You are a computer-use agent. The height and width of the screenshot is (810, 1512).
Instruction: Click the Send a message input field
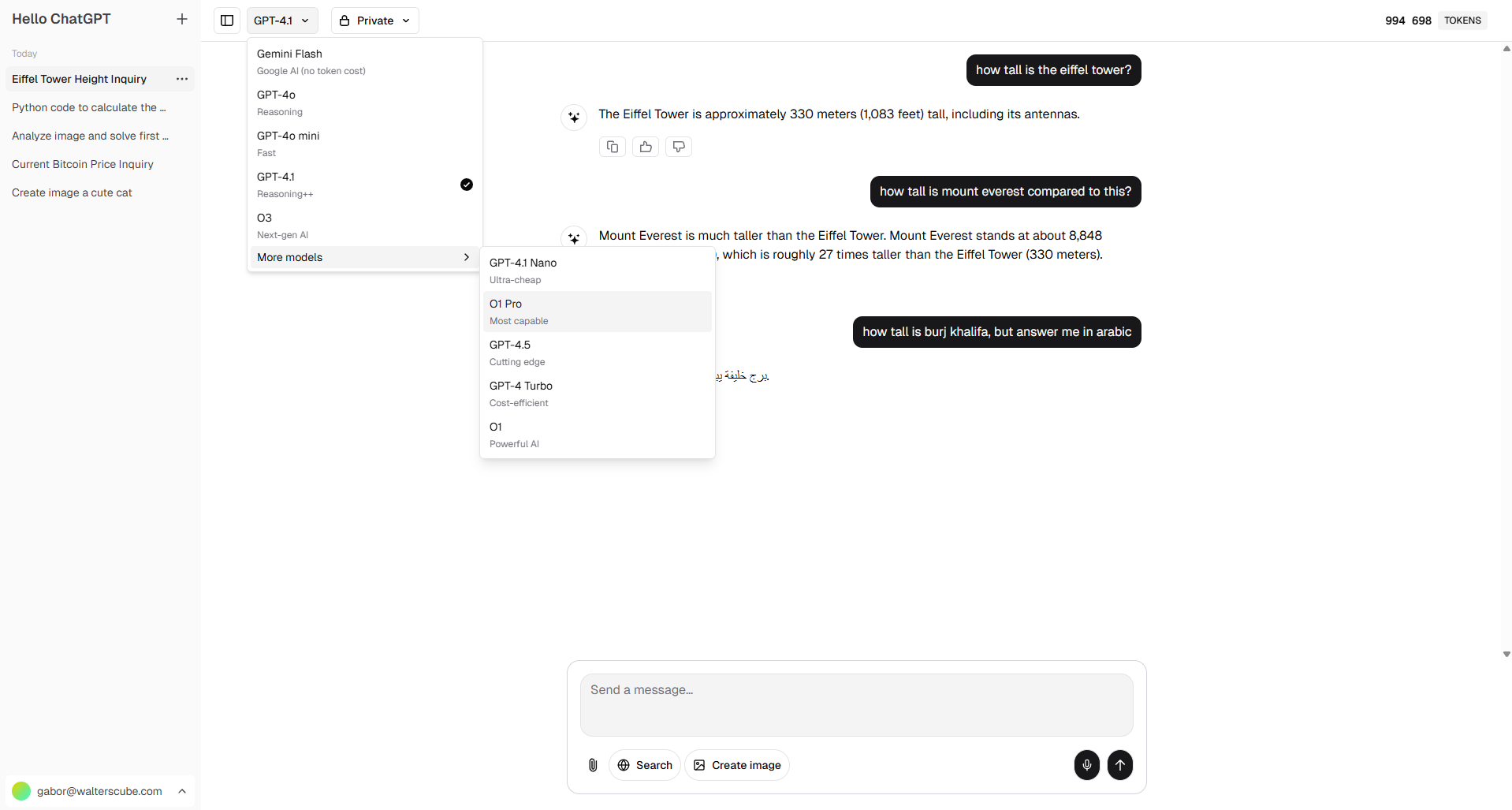point(857,705)
